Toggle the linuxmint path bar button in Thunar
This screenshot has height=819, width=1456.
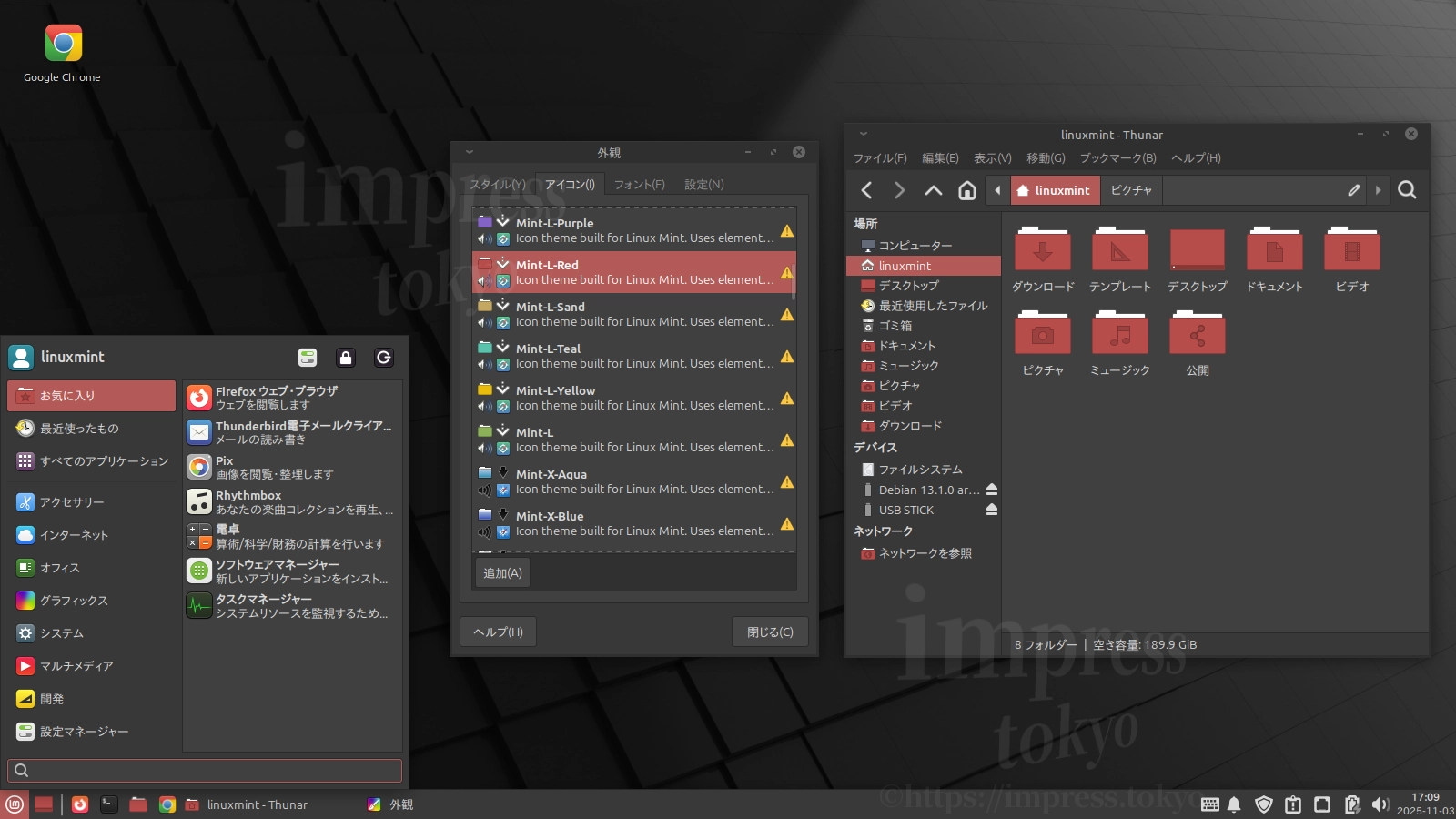click(x=1056, y=190)
